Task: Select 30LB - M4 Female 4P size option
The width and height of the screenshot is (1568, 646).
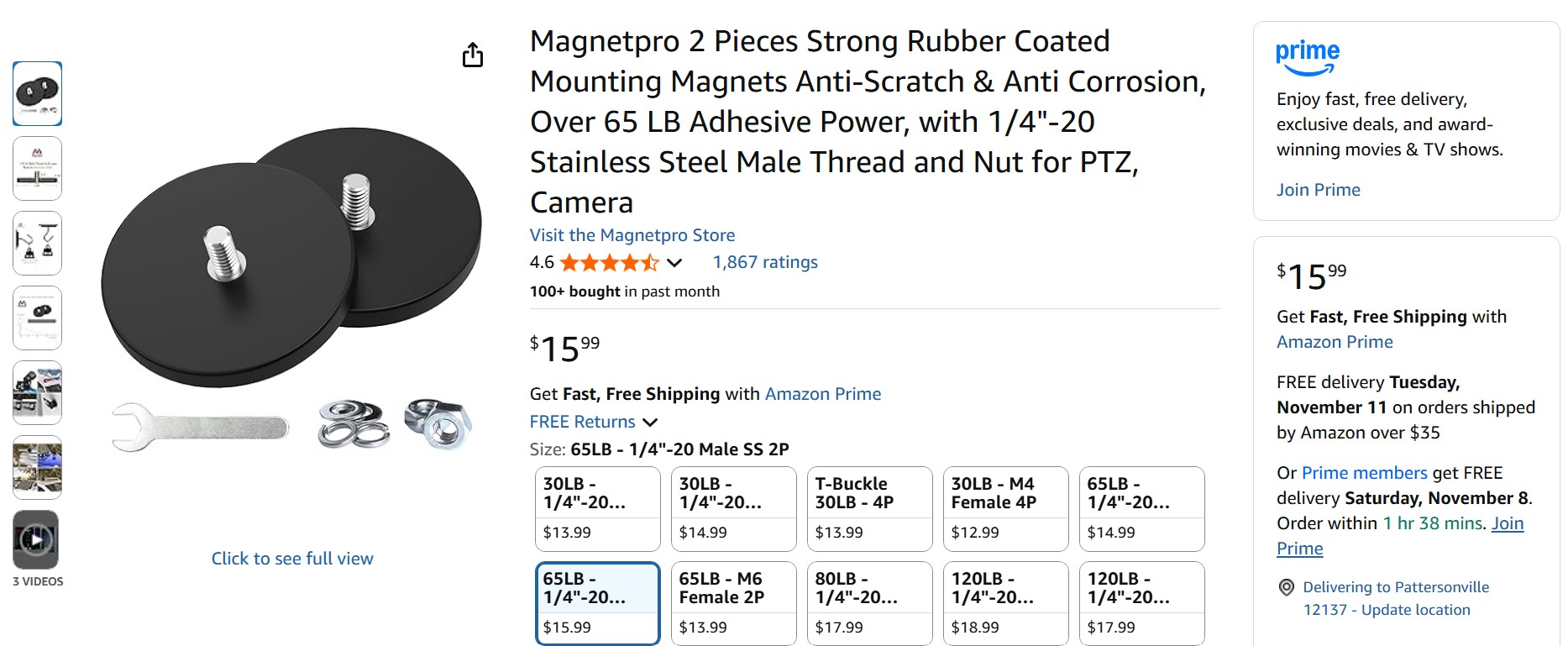Action: [x=1005, y=508]
